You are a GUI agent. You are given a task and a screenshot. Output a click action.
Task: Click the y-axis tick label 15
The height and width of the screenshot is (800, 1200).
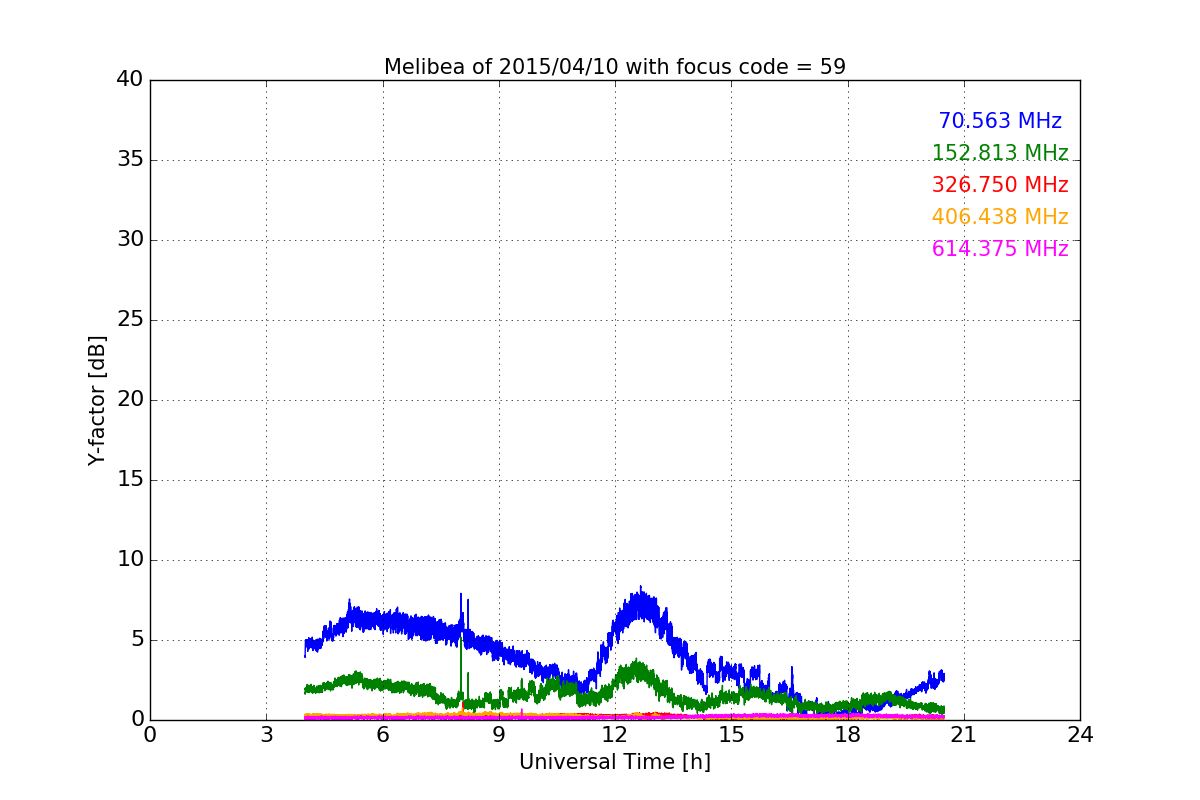[x=130, y=480]
